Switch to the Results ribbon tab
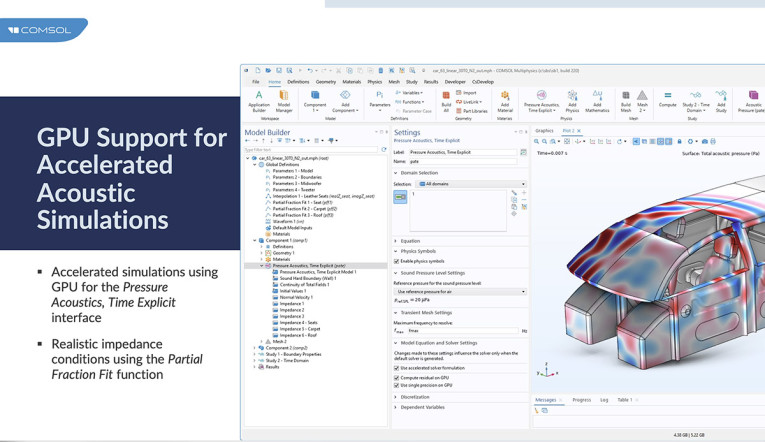The image size is (765, 442). click(431, 82)
